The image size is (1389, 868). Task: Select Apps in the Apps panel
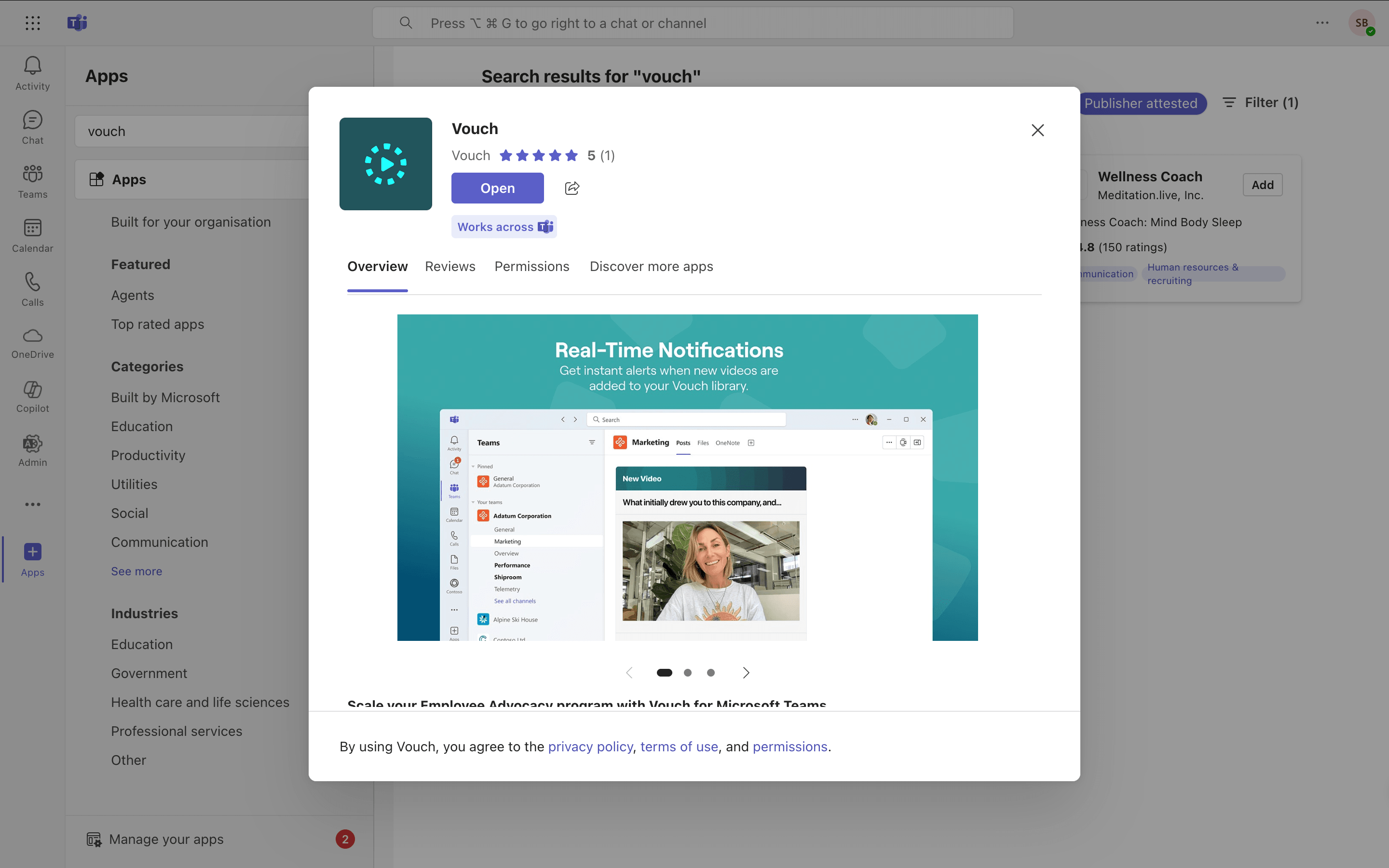coord(192,180)
